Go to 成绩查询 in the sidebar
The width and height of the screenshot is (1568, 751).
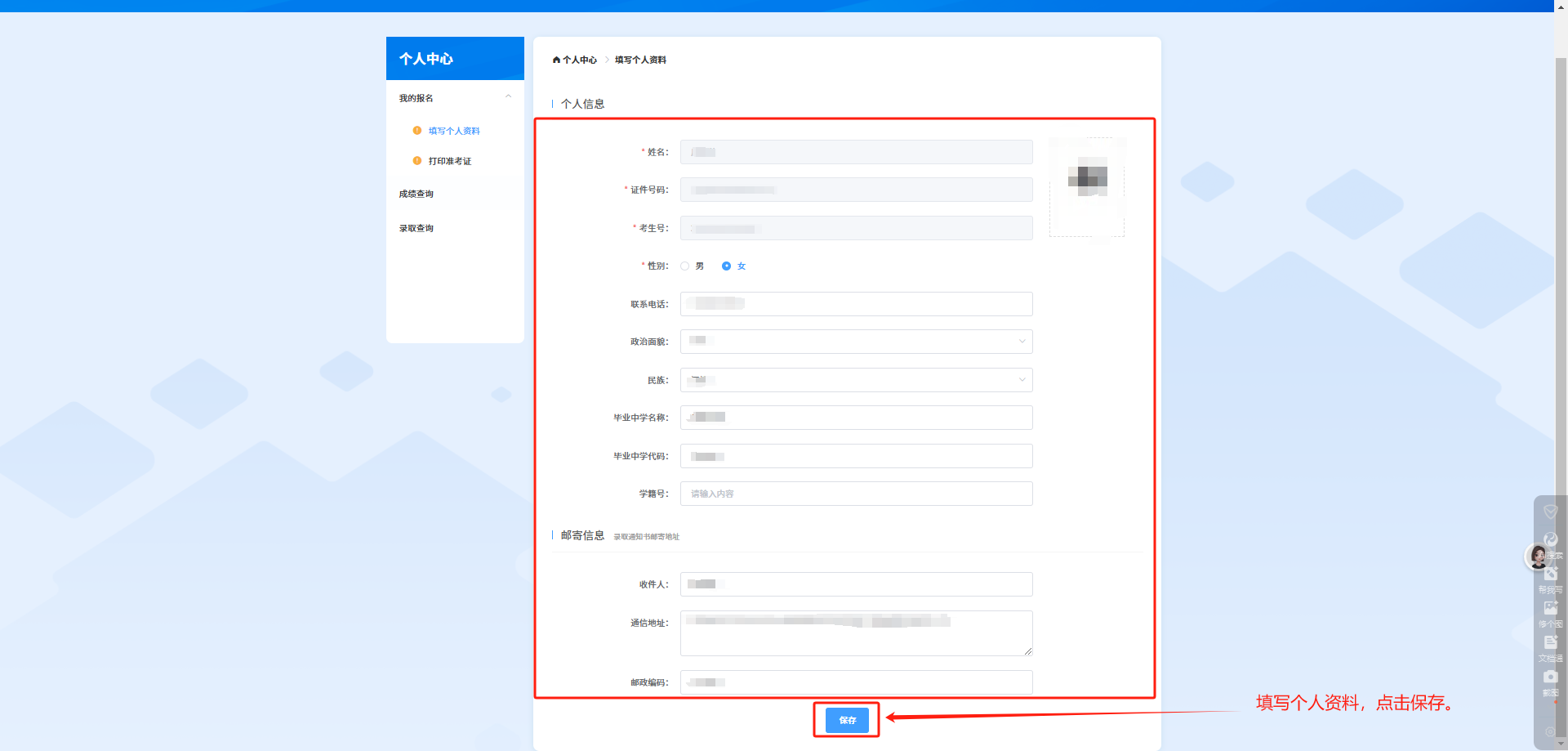pyautogui.click(x=416, y=194)
